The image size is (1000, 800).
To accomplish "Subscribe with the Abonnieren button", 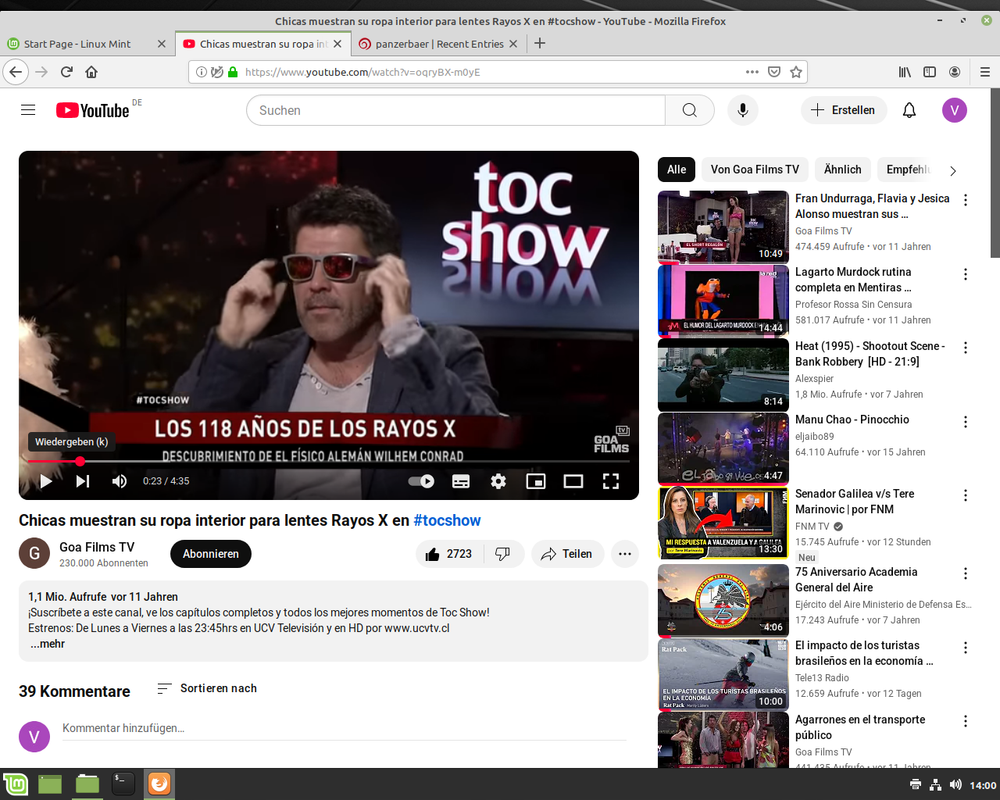I will point(210,554).
